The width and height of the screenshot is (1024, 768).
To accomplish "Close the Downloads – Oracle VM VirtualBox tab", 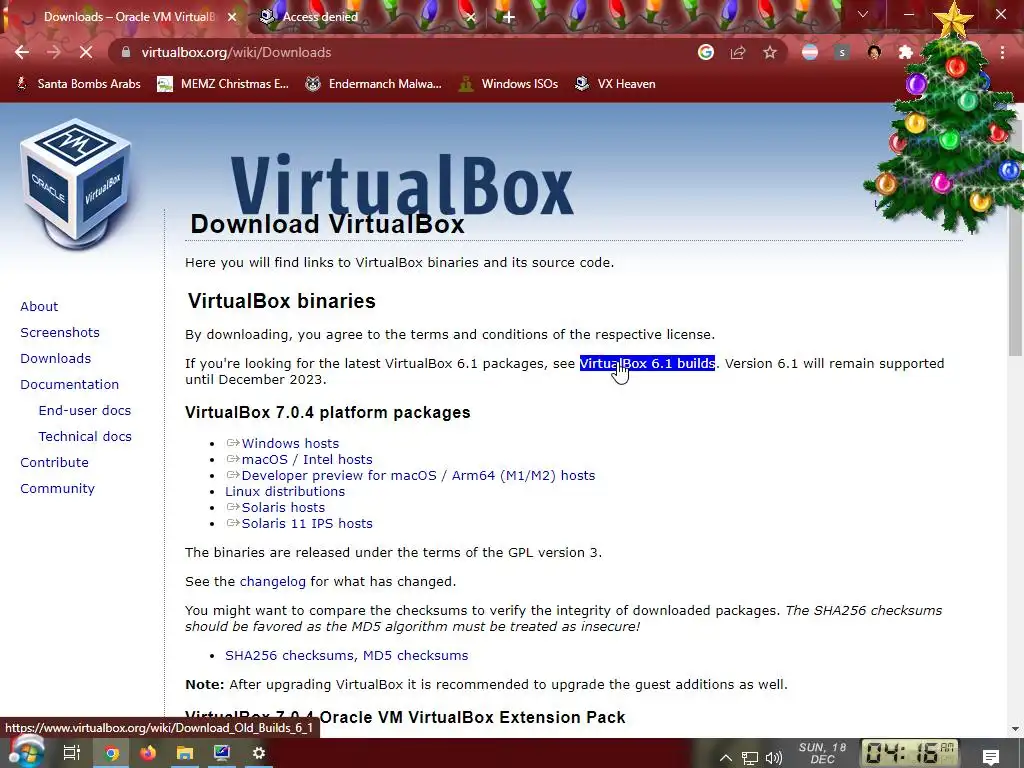I will tap(232, 17).
